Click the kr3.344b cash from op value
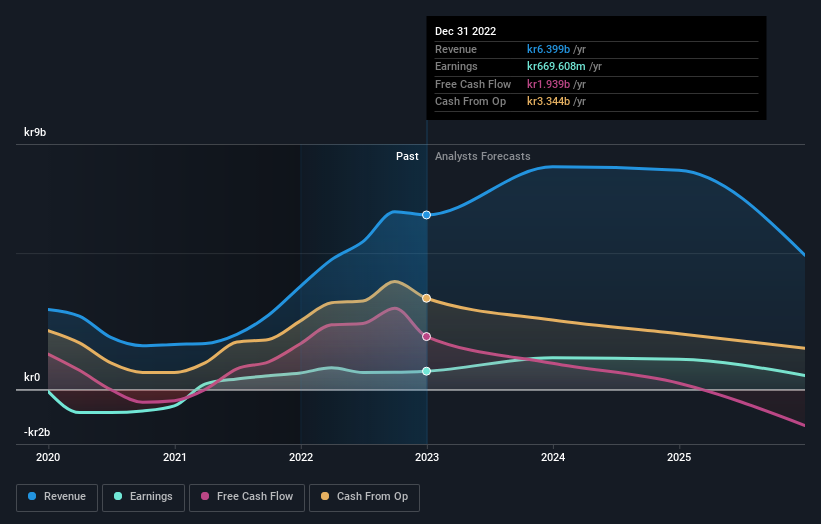This screenshot has height=524, width=821. (548, 102)
